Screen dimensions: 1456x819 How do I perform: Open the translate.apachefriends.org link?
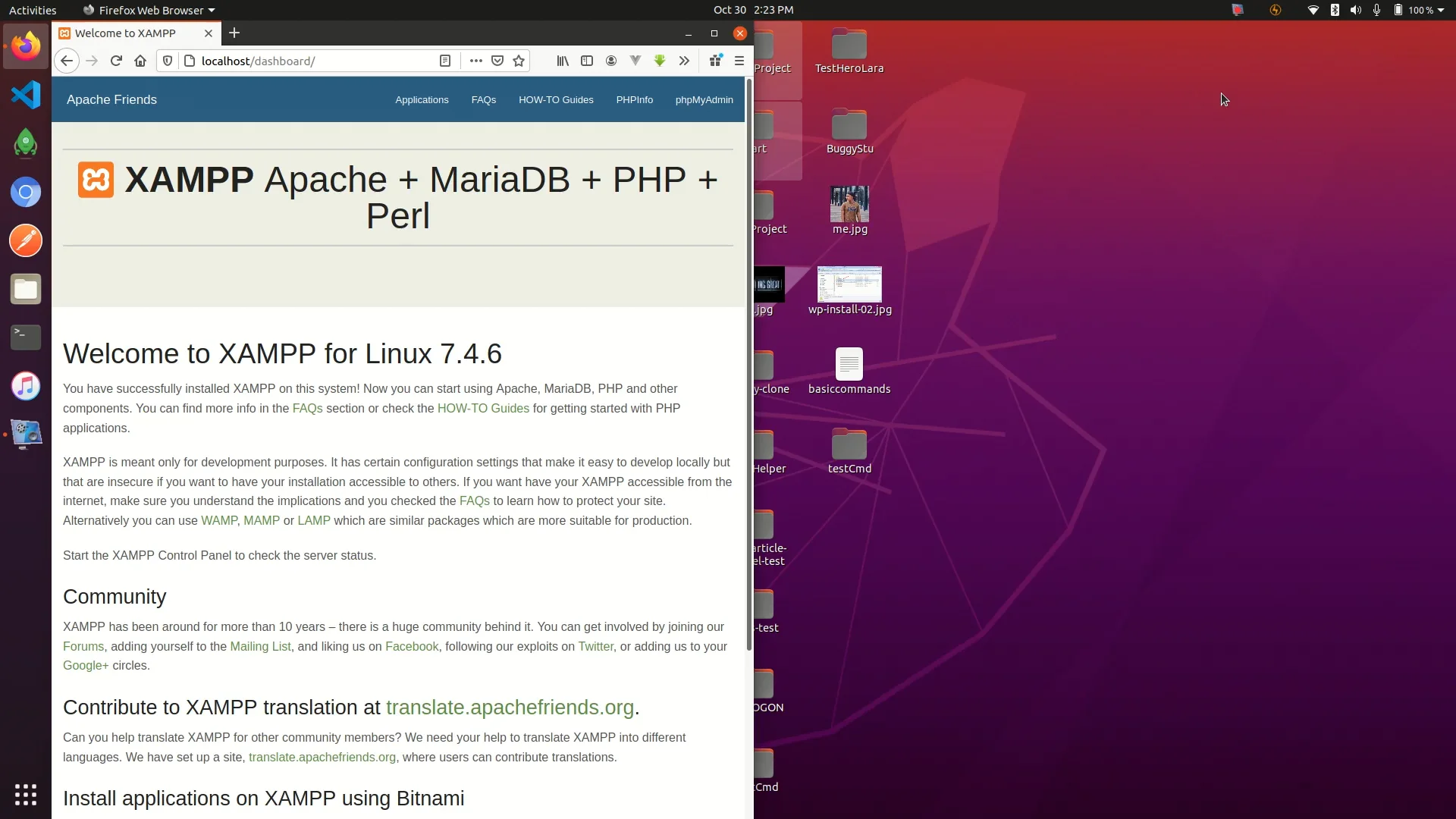click(x=510, y=708)
